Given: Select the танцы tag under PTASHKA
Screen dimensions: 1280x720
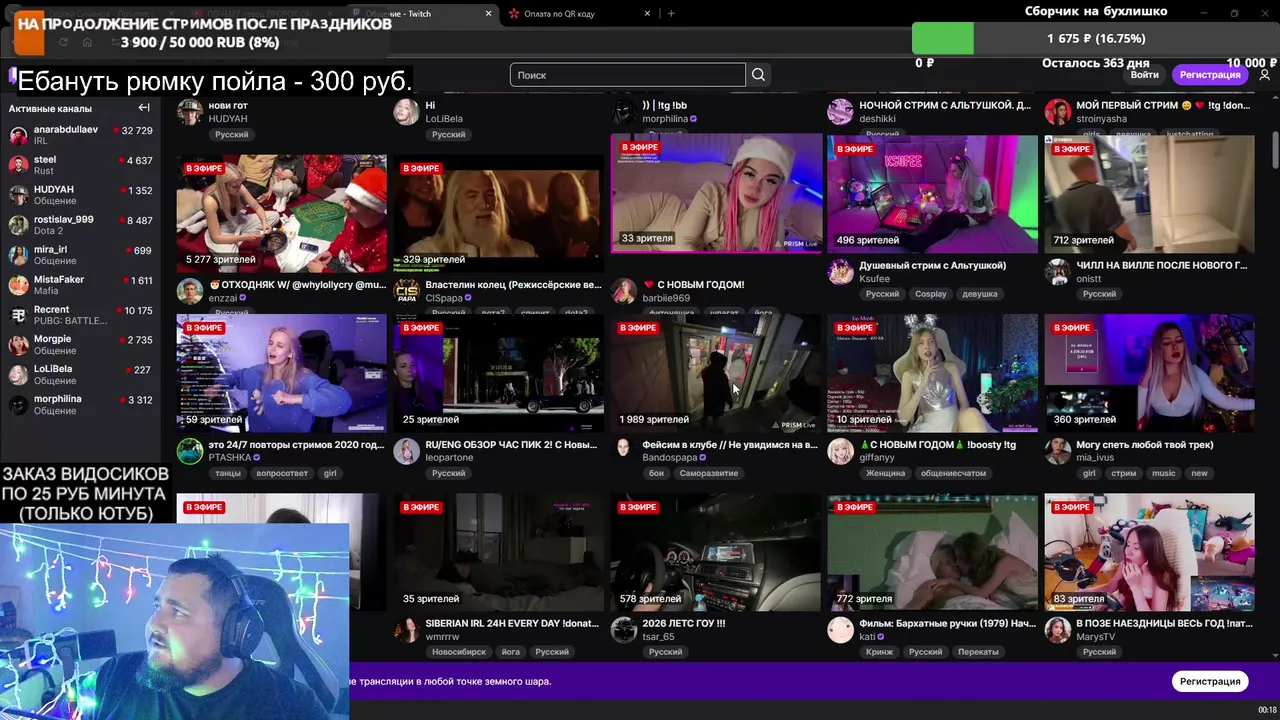Looking at the screenshot, I should pyautogui.click(x=228, y=473).
